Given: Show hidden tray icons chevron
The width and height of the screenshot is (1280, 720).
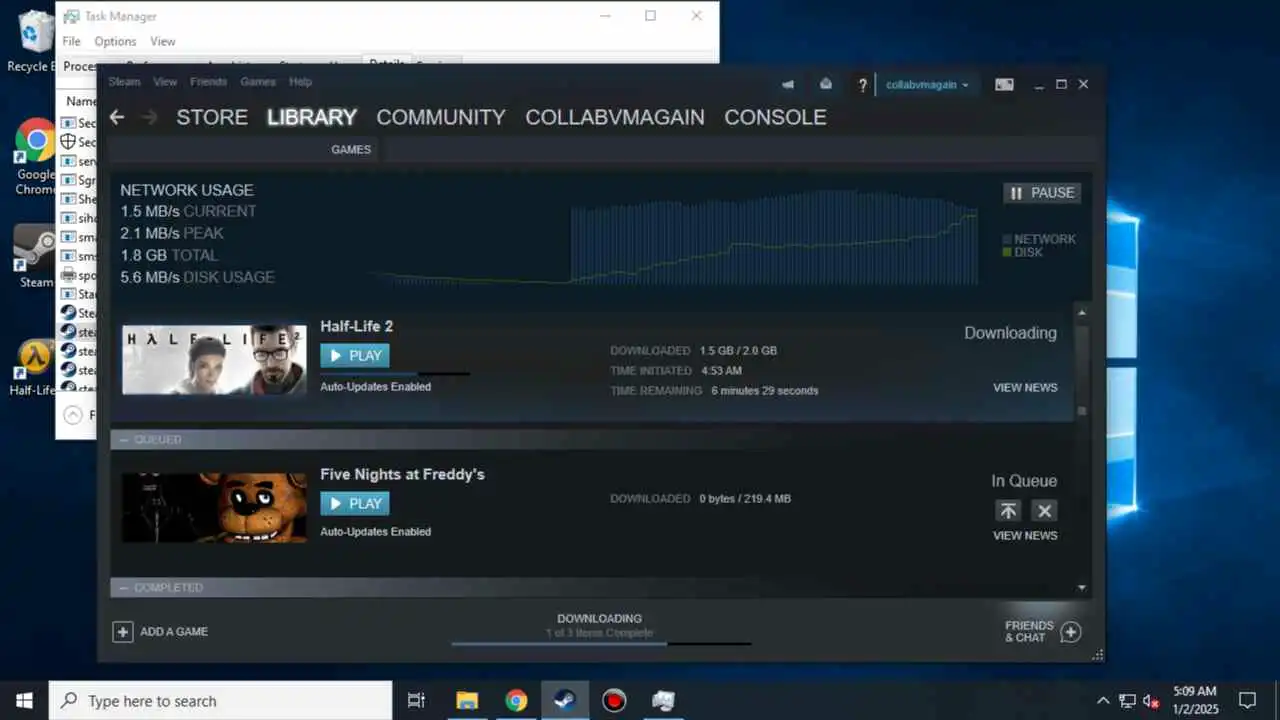Looking at the screenshot, I should click(x=1103, y=701).
